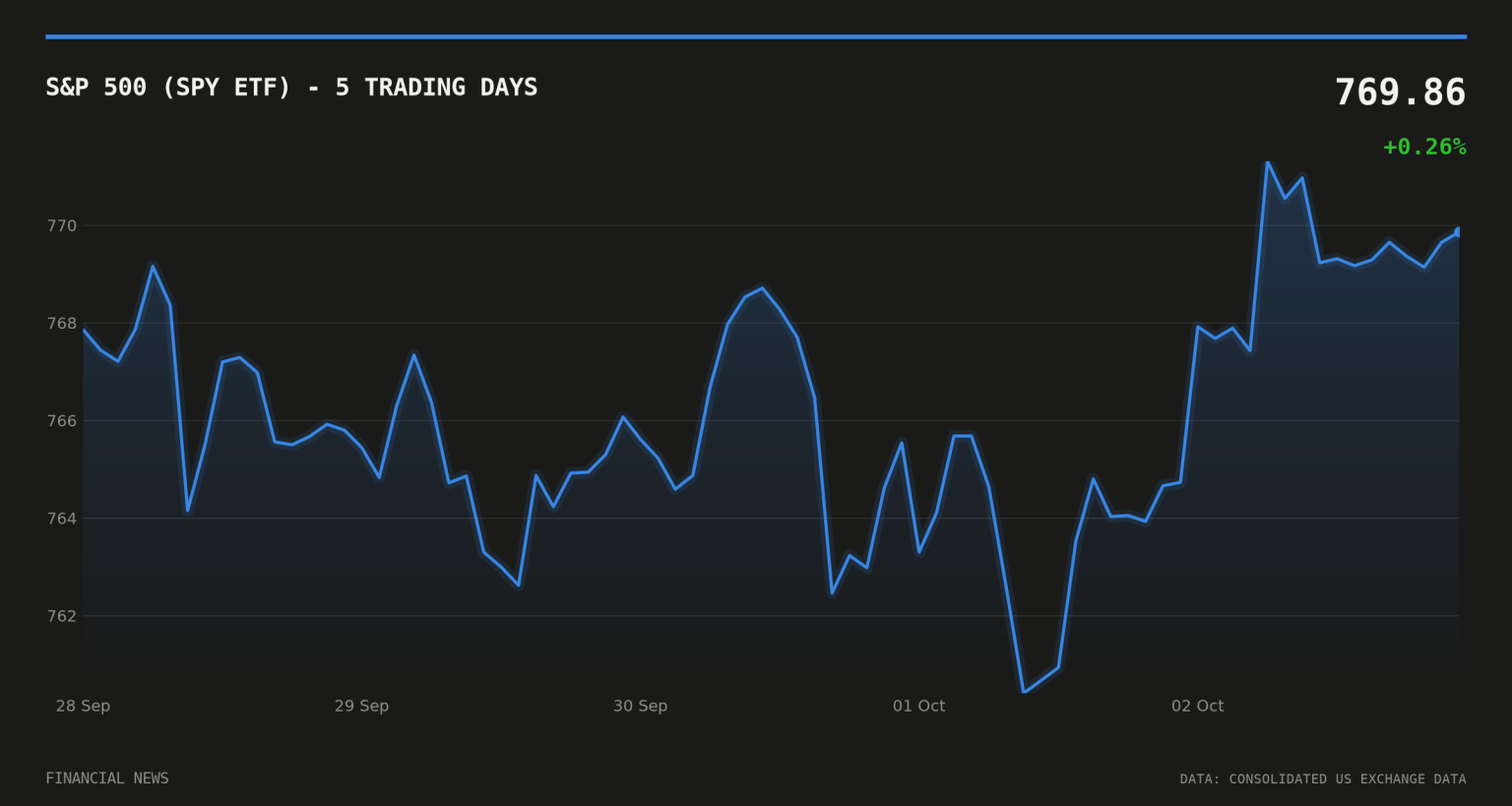Screen dimensions: 1512x806
Task: Click the +0.26% change value
Action: point(1424,147)
